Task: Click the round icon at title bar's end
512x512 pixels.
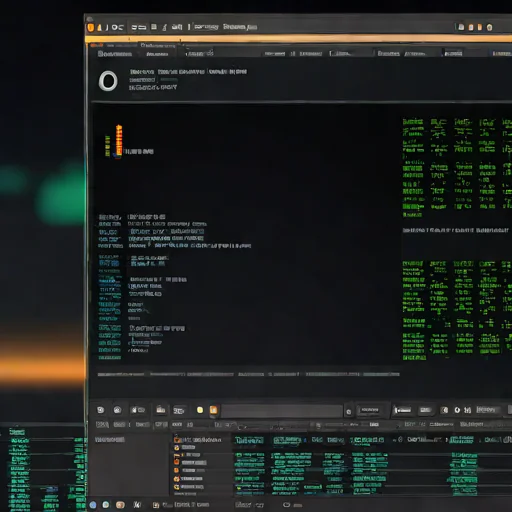Action: point(489,27)
